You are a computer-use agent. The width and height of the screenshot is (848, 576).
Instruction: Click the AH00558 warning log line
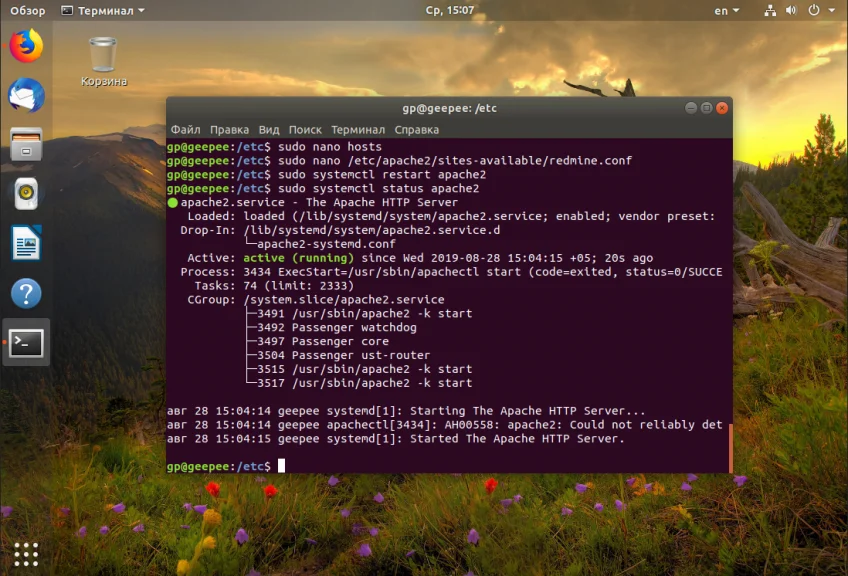pyautogui.click(x=445, y=425)
